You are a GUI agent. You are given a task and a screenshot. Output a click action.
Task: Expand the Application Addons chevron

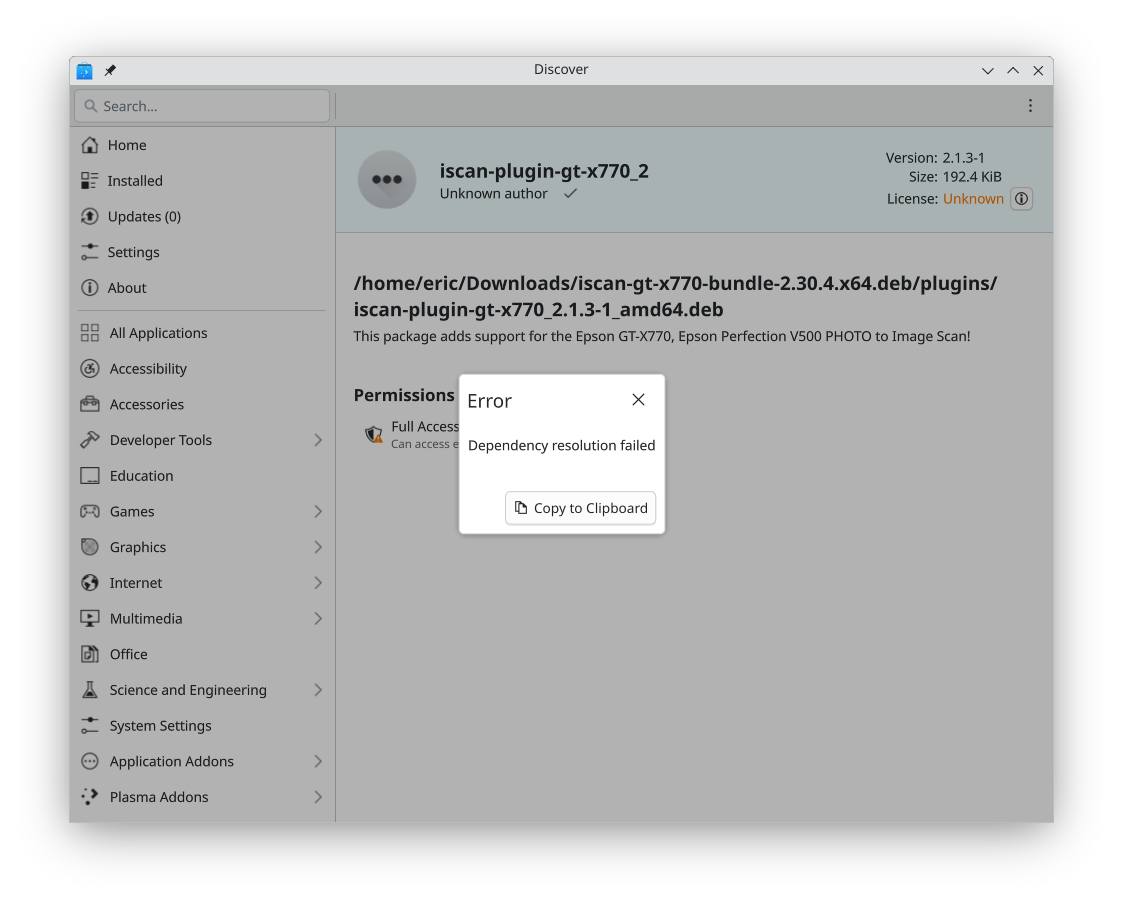318,762
